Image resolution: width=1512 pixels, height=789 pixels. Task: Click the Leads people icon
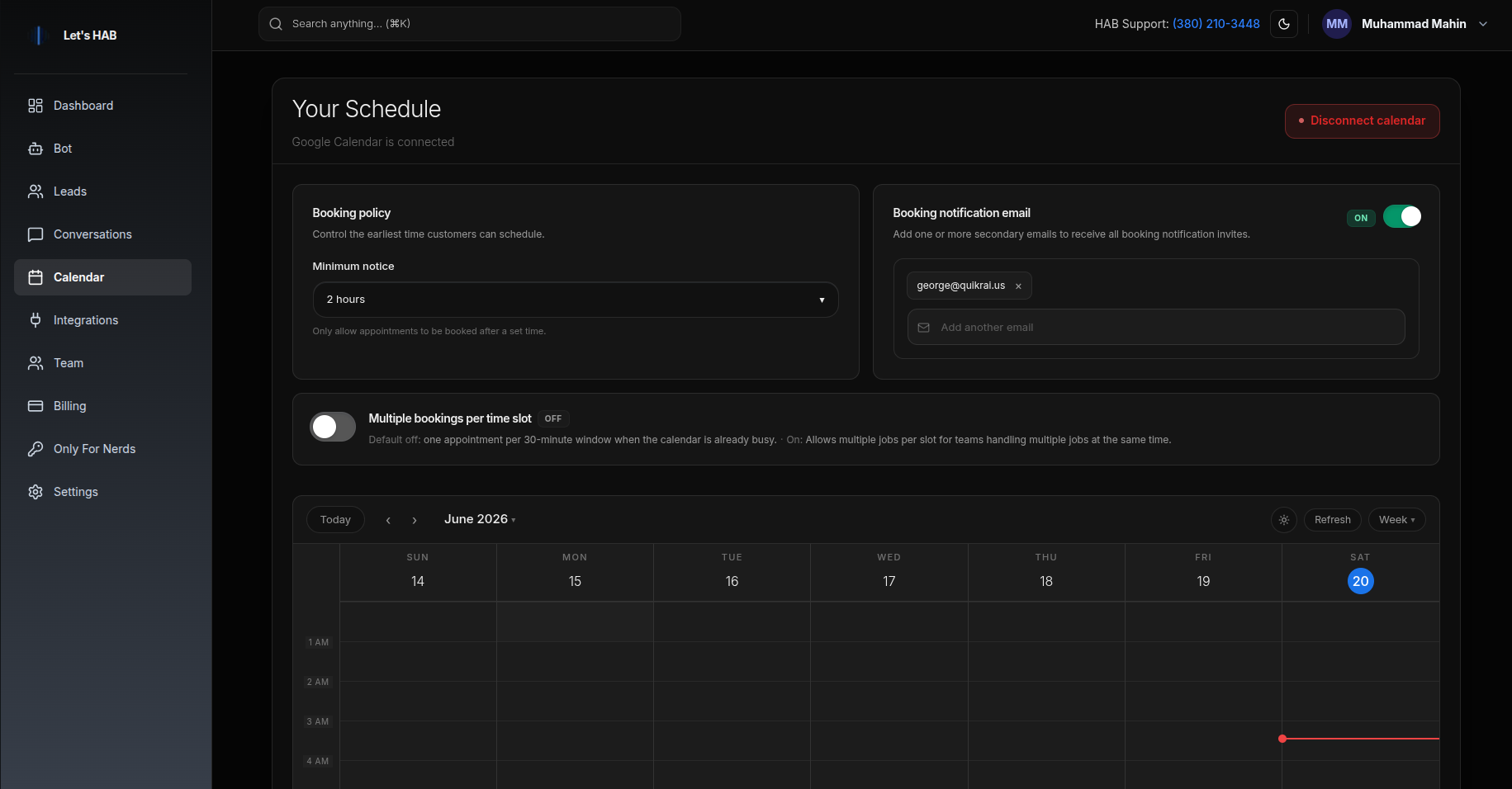(36, 191)
